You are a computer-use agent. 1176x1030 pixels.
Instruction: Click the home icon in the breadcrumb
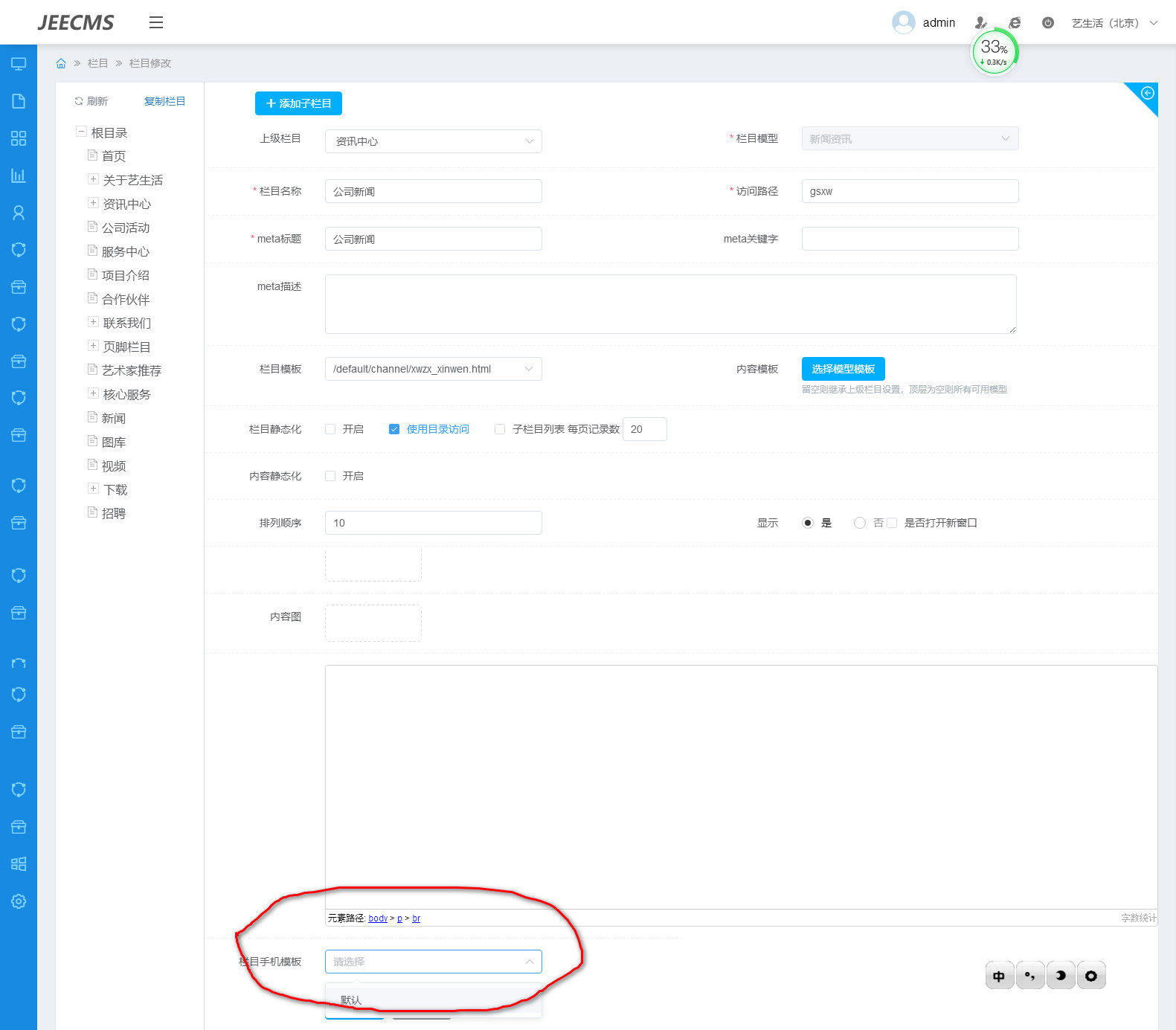[61, 63]
